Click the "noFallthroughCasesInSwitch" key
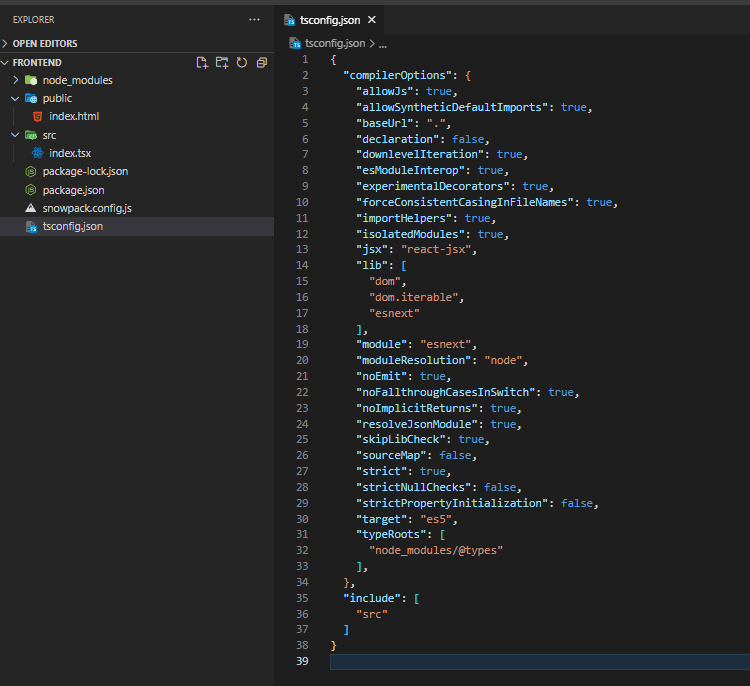The image size is (750, 686). 445,392
